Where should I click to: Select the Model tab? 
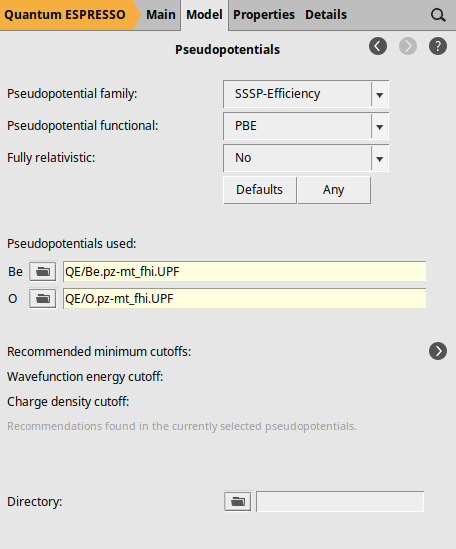[205, 15]
